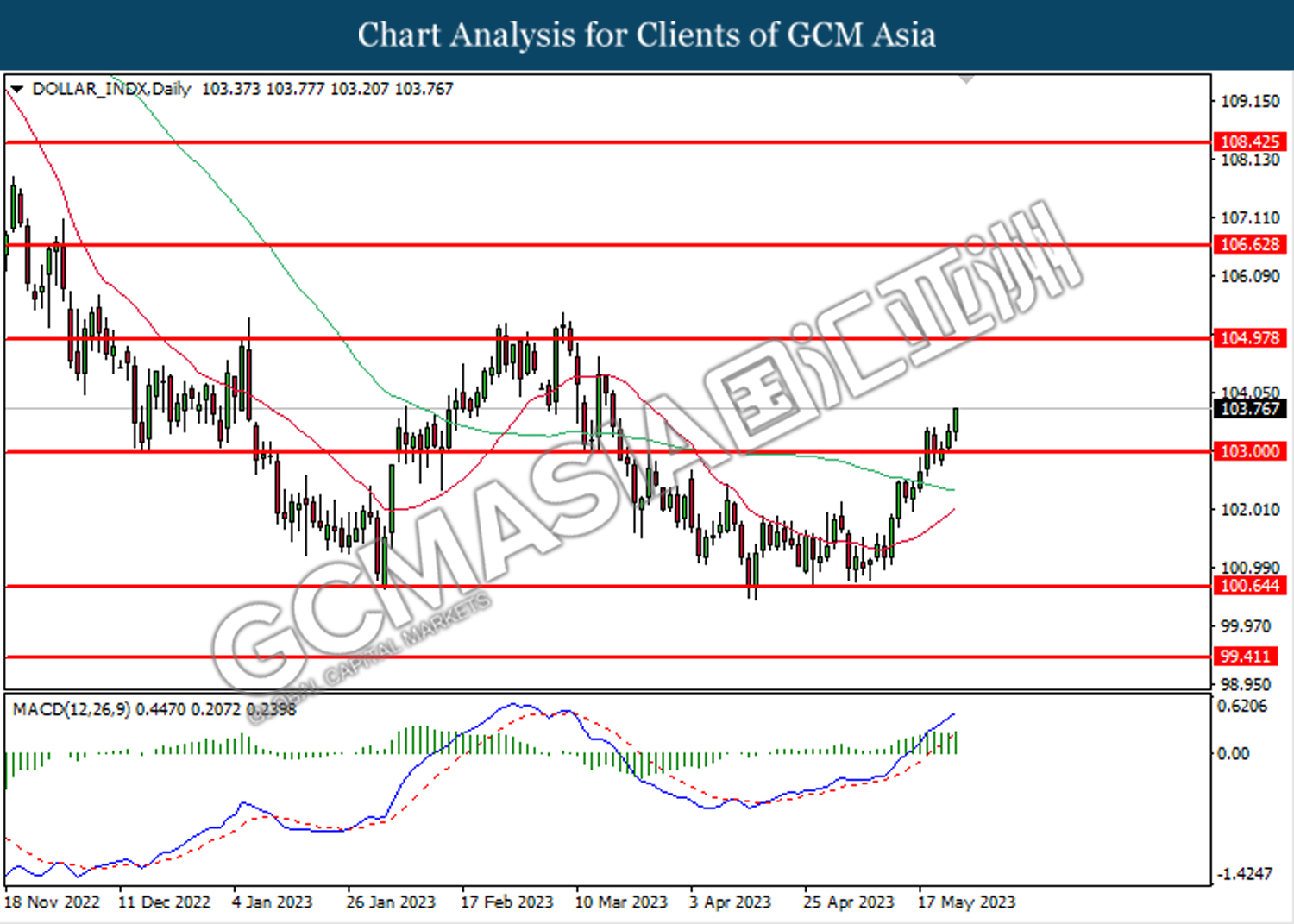Viewport: 1294px width, 924px height.
Task: Click the 99.970 axis value
Action: pos(1246,625)
